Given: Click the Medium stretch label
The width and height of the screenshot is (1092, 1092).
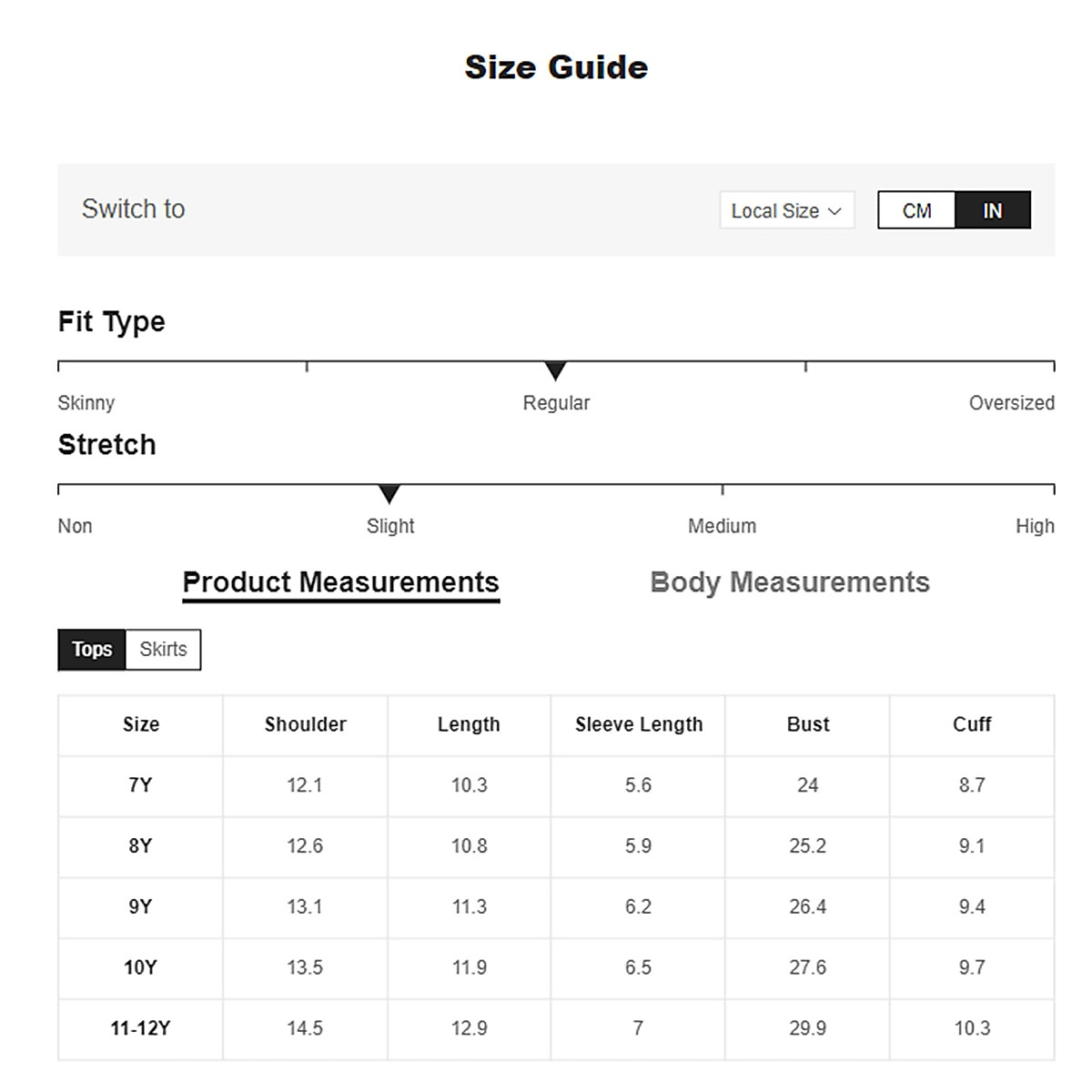Looking at the screenshot, I should 722,526.
